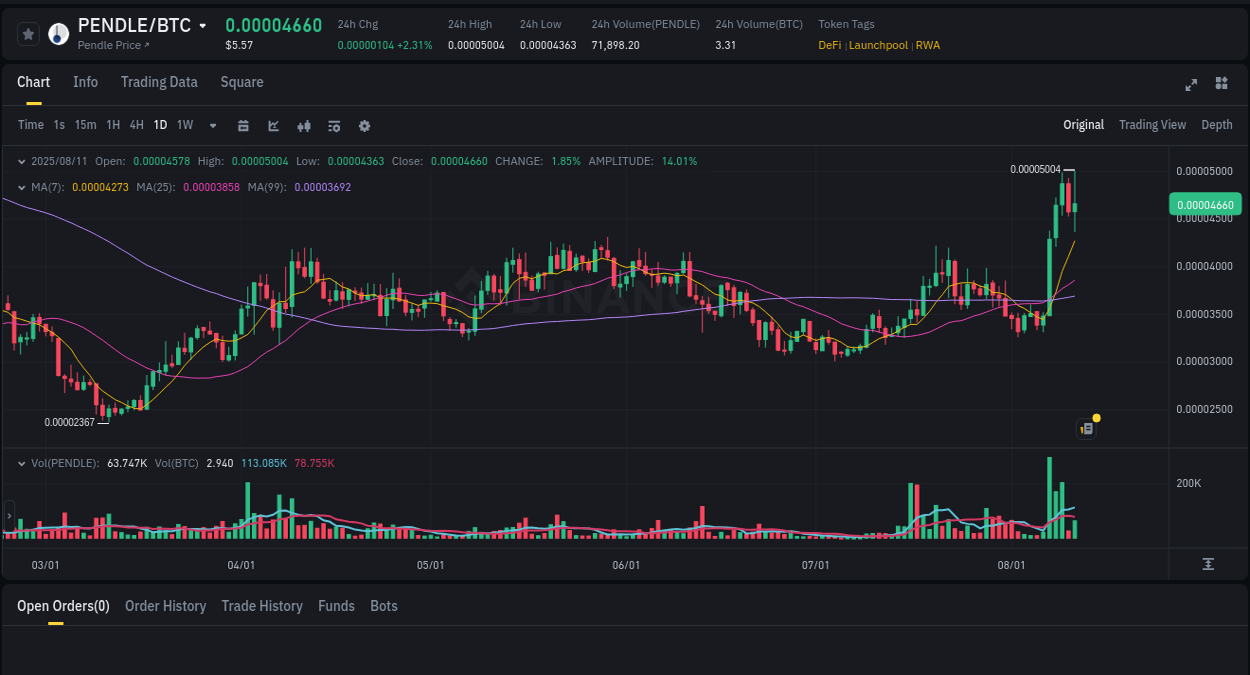1250x675 pixels.
Task: Switch to the Order History tab
Action: click(165, 606)
